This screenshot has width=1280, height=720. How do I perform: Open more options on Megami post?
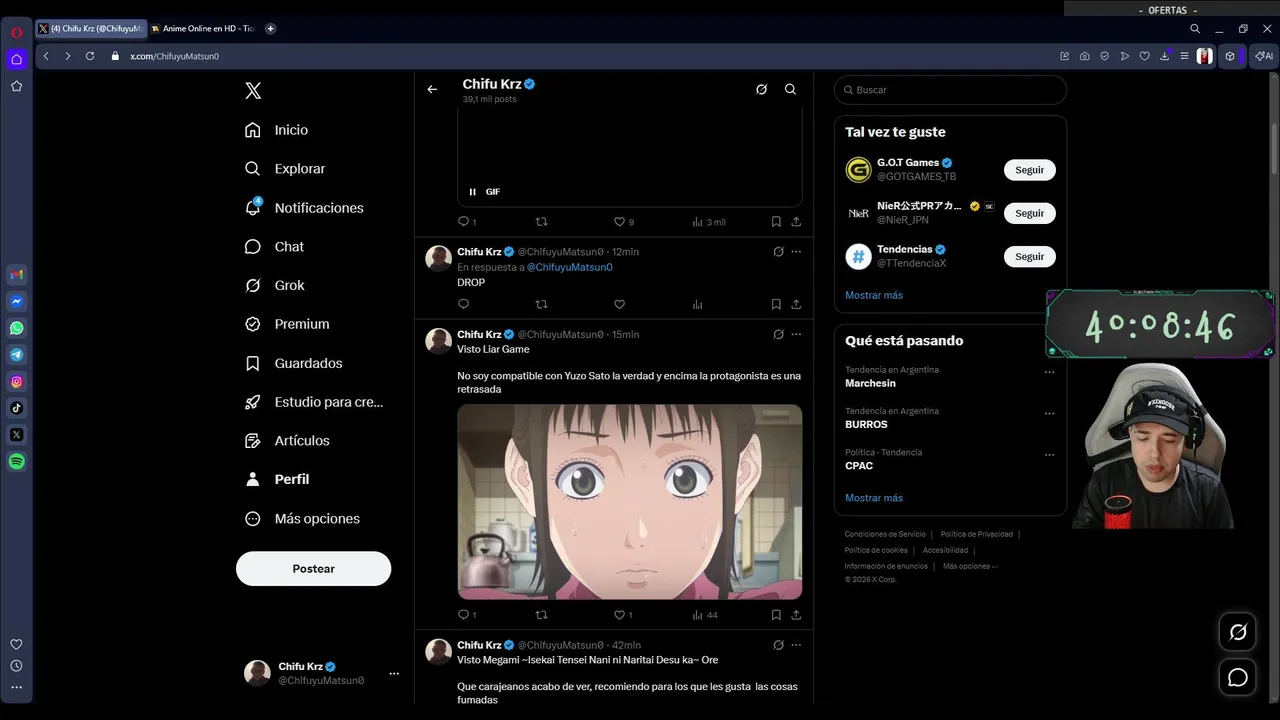click(796, 645)
